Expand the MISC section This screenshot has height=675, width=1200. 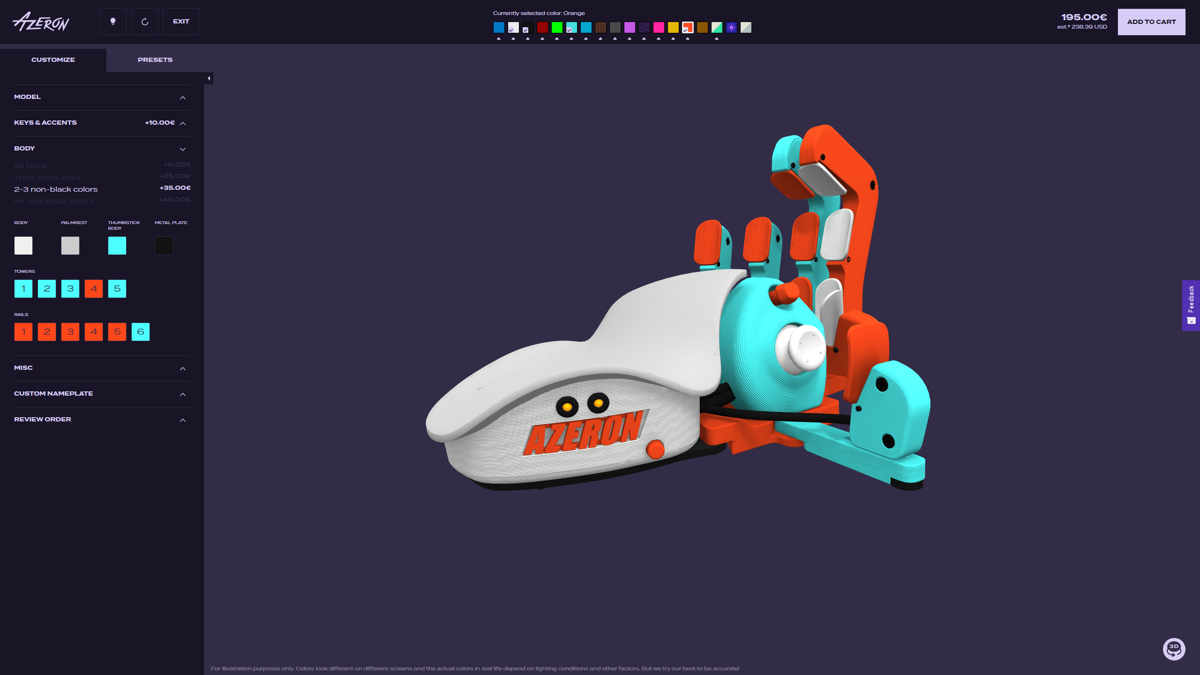[100, 368]
